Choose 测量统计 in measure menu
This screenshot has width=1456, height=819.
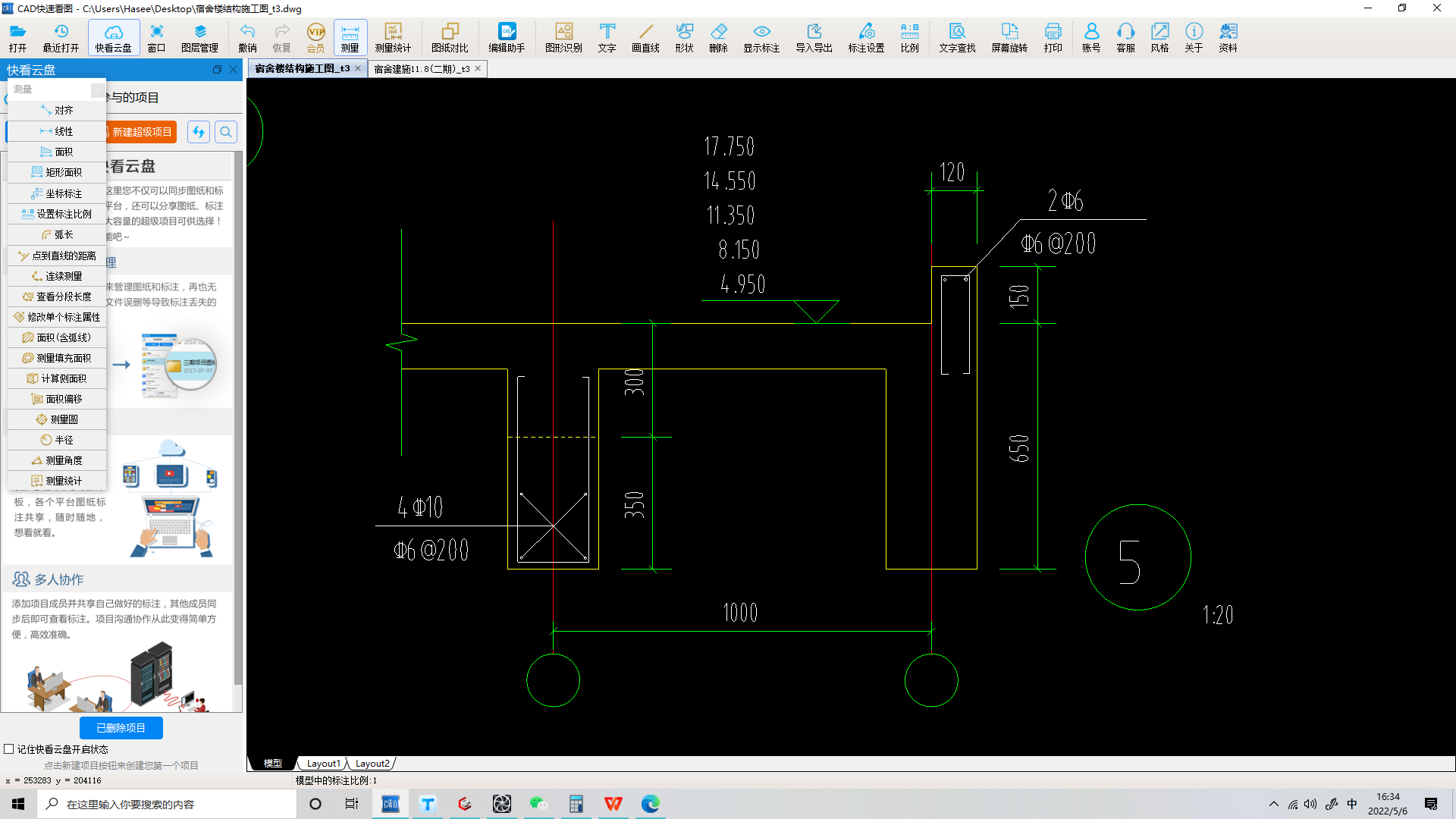click(57, 481)
